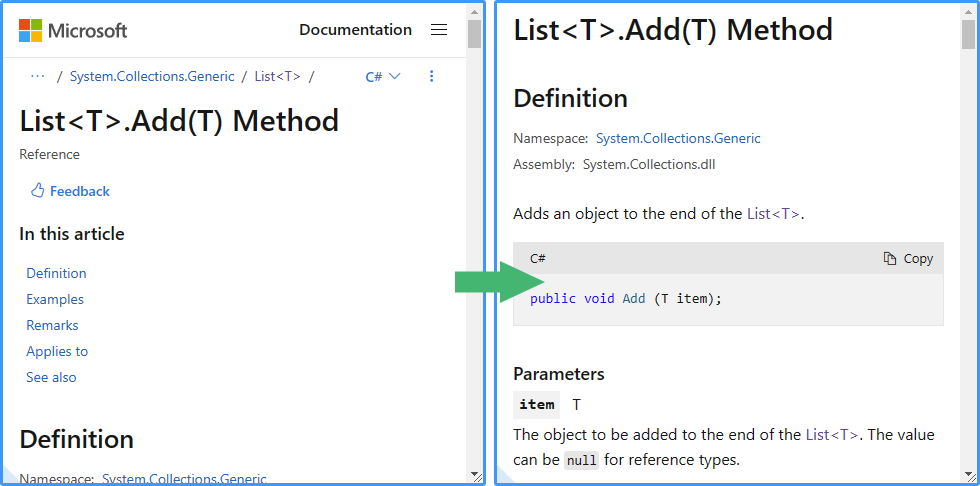Click the right pane vertical scrollbar thumb
Image resolution: width=980 pixels, height=486 pixels.
coord(968,34)
